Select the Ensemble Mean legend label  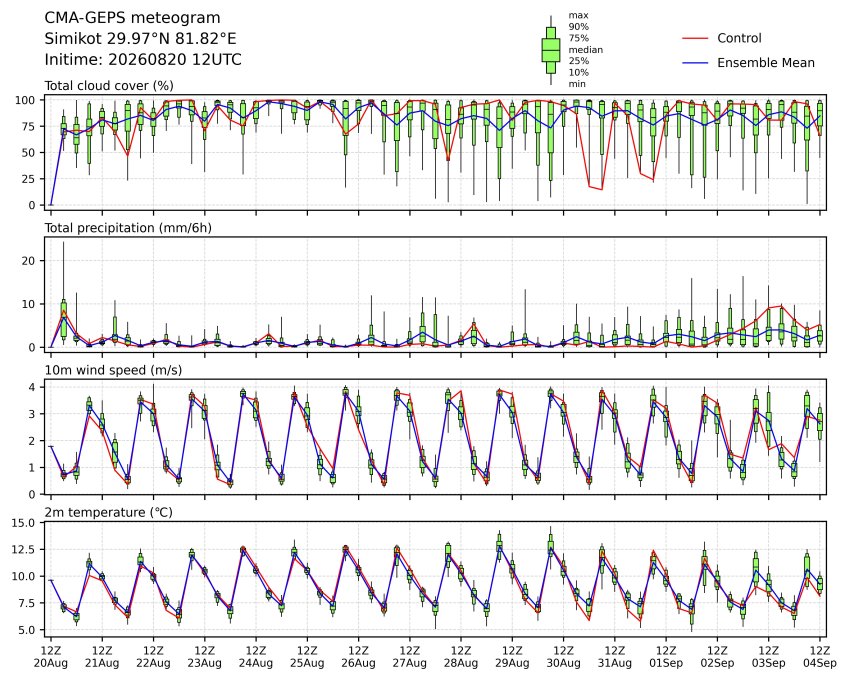[766, 63]
